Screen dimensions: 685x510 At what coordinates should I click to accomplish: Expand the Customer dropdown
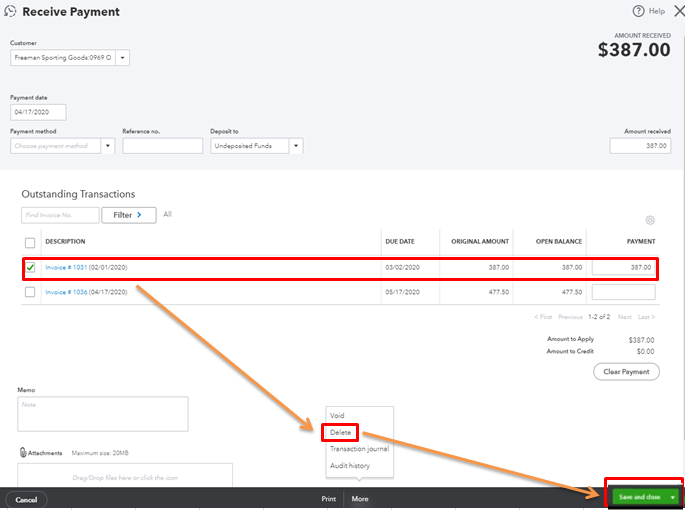coord(122,58)
